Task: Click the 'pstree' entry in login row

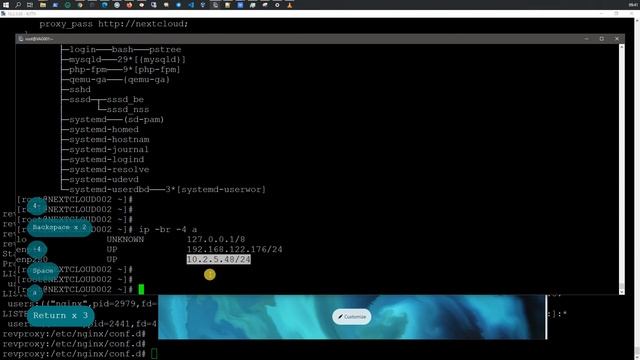Action: pyautogui.click(x=165, y=50)
